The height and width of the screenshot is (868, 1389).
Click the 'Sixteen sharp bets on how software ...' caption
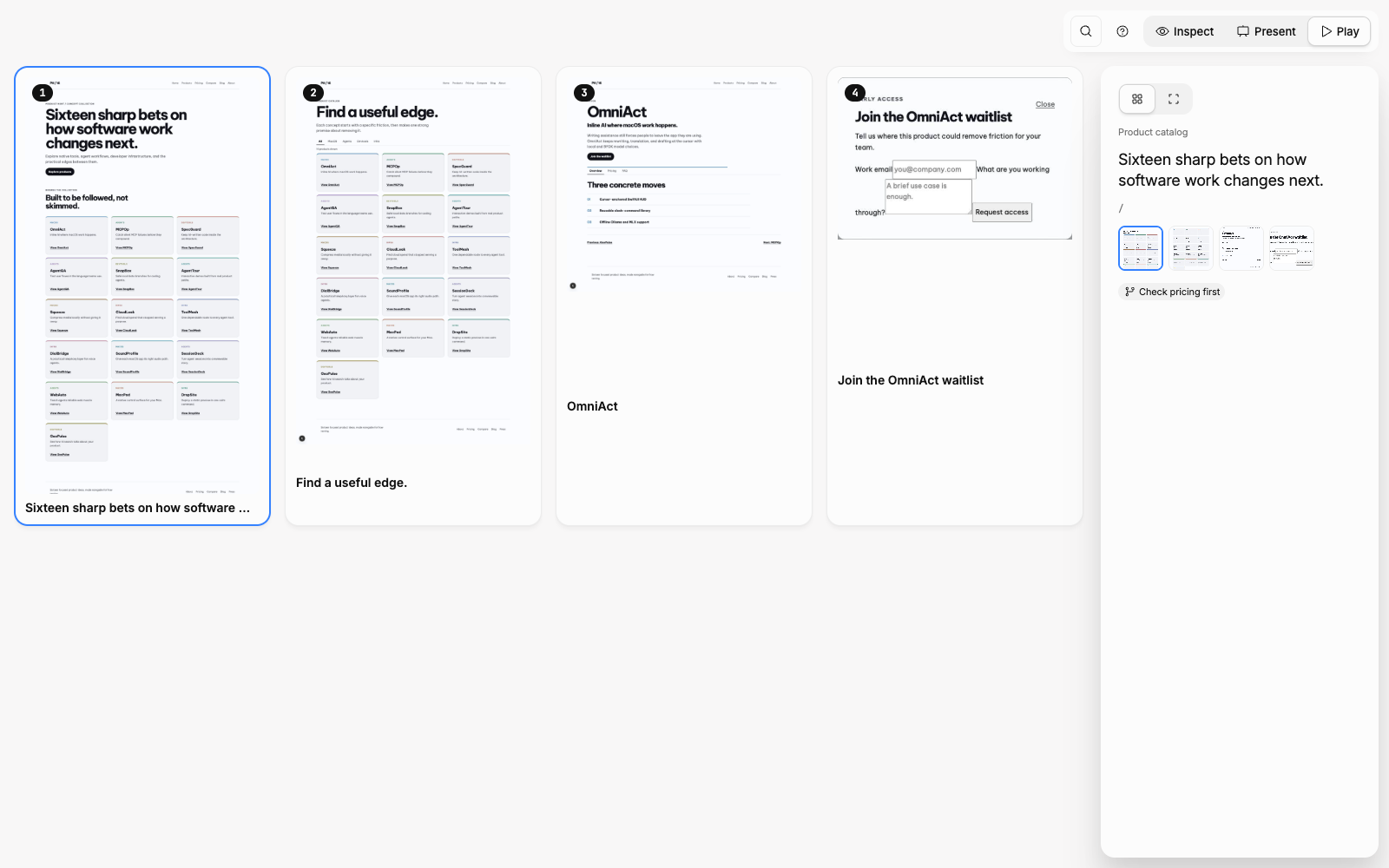(137, 508)
